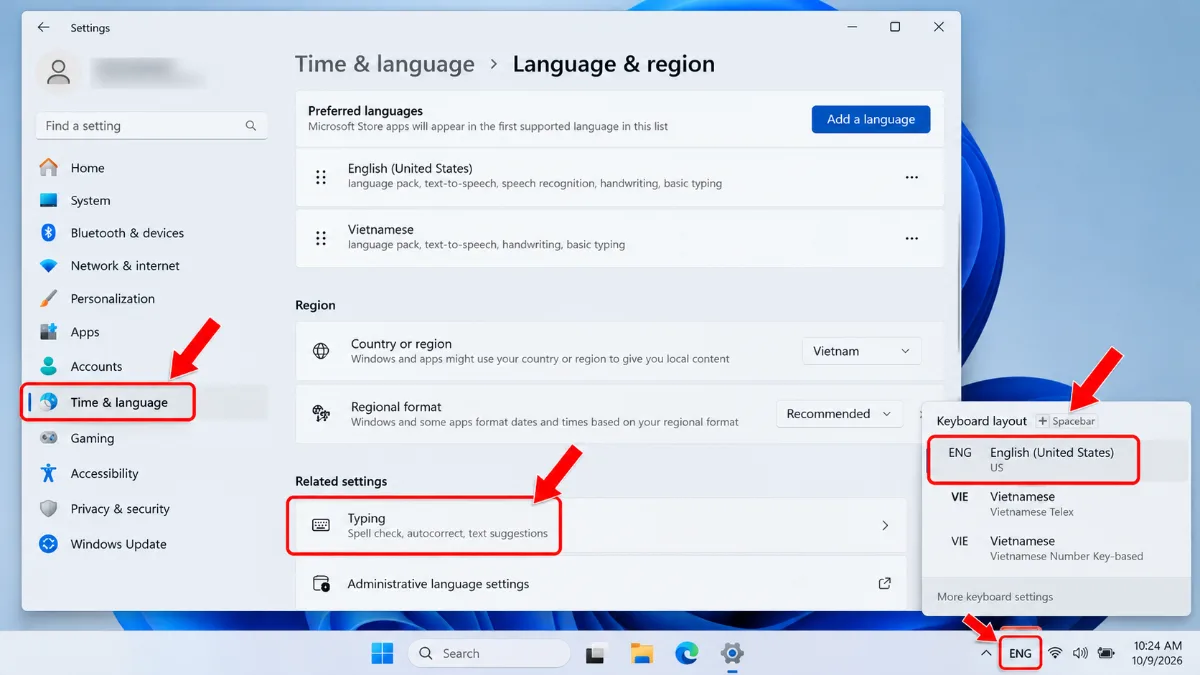Show hidden icons in the system tray
This screenshot has width=1200, height=675.
coord(986,653)
